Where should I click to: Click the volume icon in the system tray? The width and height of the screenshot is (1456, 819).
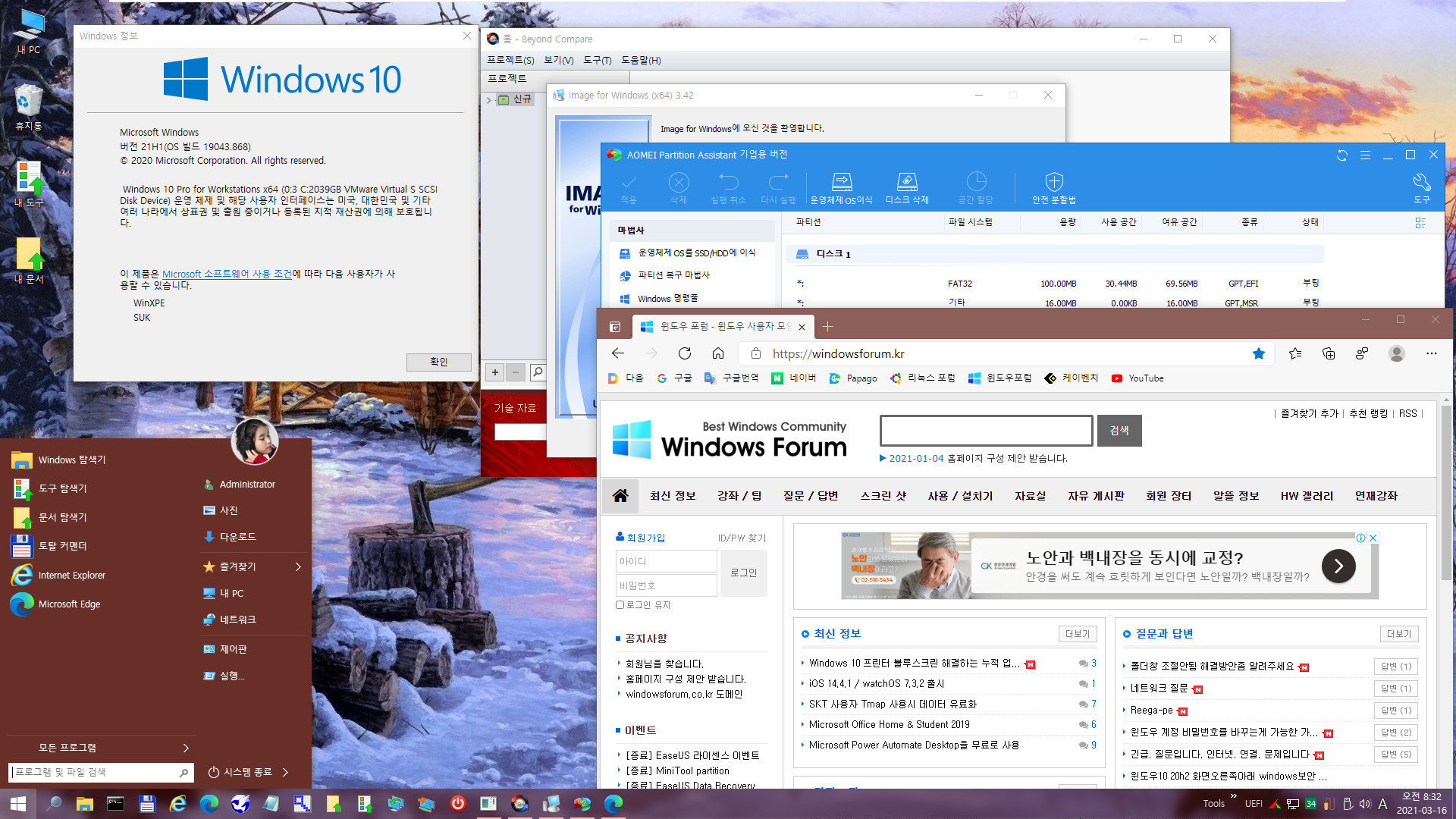pyautogui.click(x=1365, y=804)
